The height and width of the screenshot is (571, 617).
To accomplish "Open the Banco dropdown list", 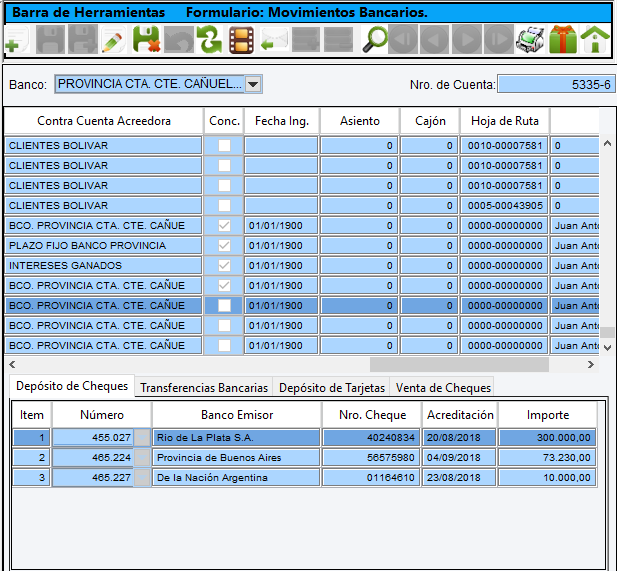I will tap(253, 84).
